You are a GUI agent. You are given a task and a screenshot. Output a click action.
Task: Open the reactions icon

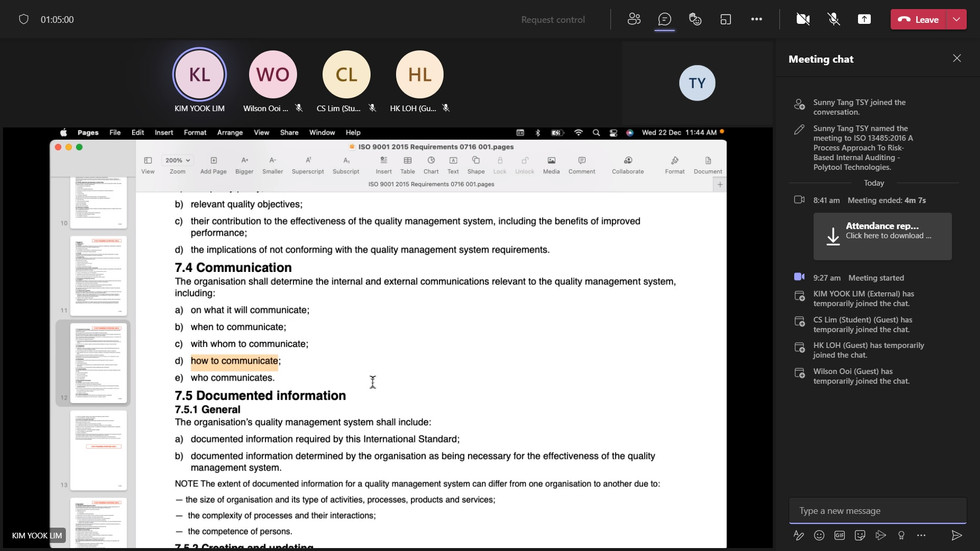[x=695, y=19]
